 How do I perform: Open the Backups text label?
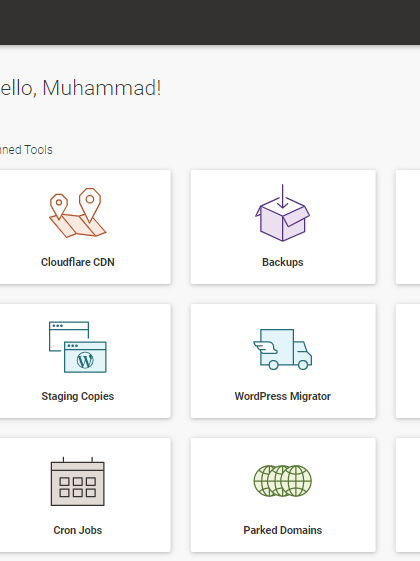[283, 262]
